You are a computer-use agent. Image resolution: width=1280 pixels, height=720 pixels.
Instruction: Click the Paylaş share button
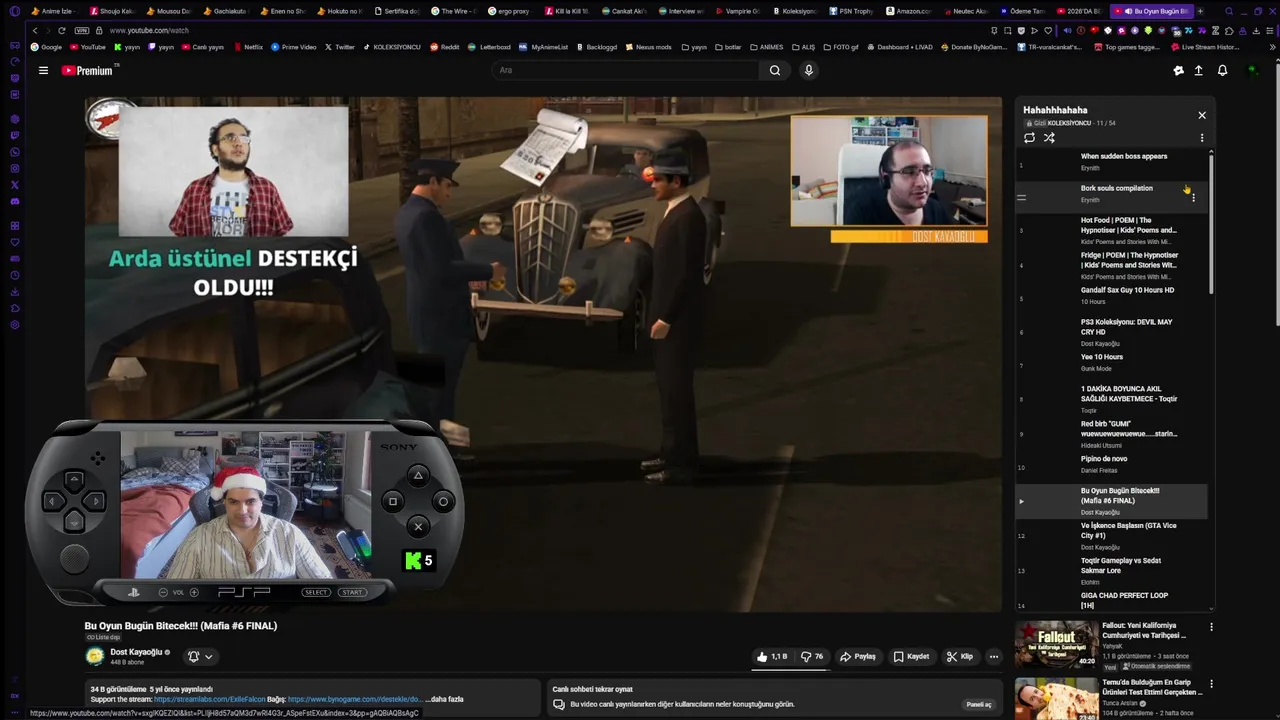(x=858, y=657)
